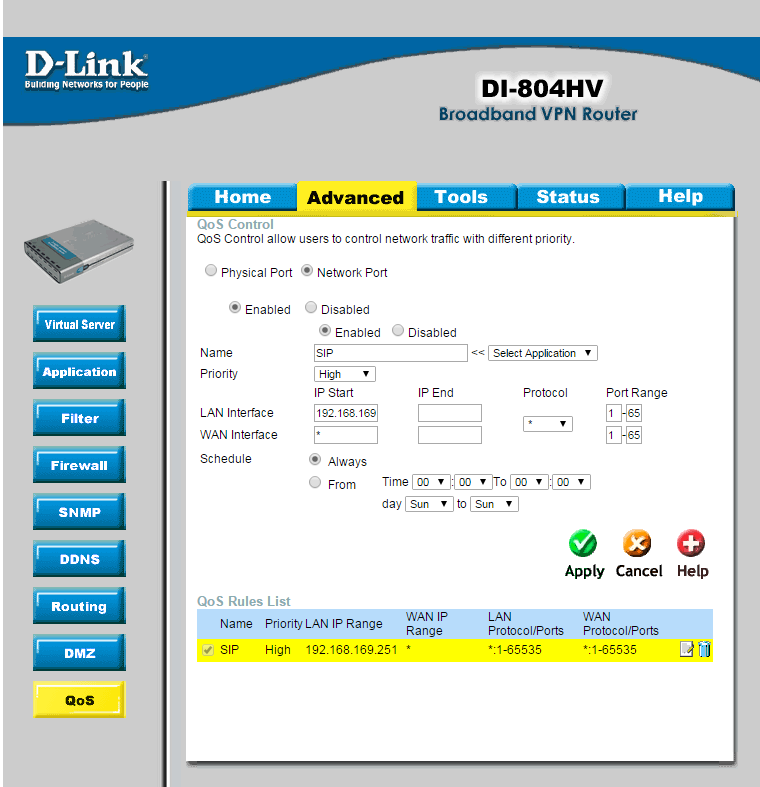Screen dimensions: 760x787
Task: Open the Select Application dropdown
Action: (543, 353)
